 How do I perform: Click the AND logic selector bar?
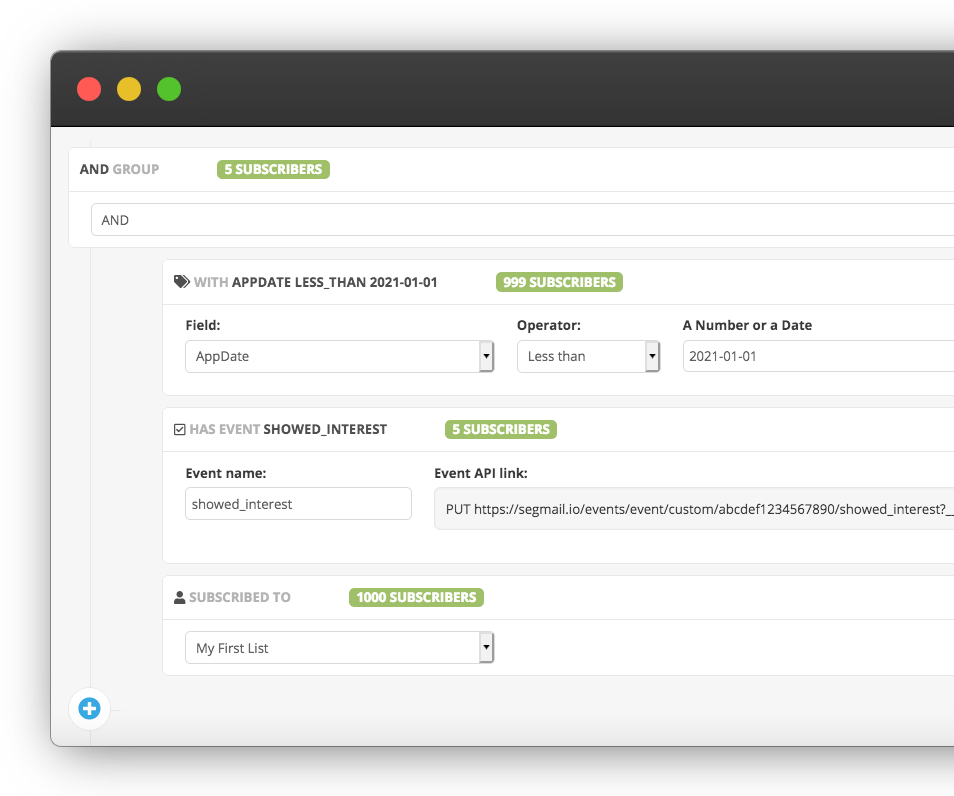tap(400, 220)
